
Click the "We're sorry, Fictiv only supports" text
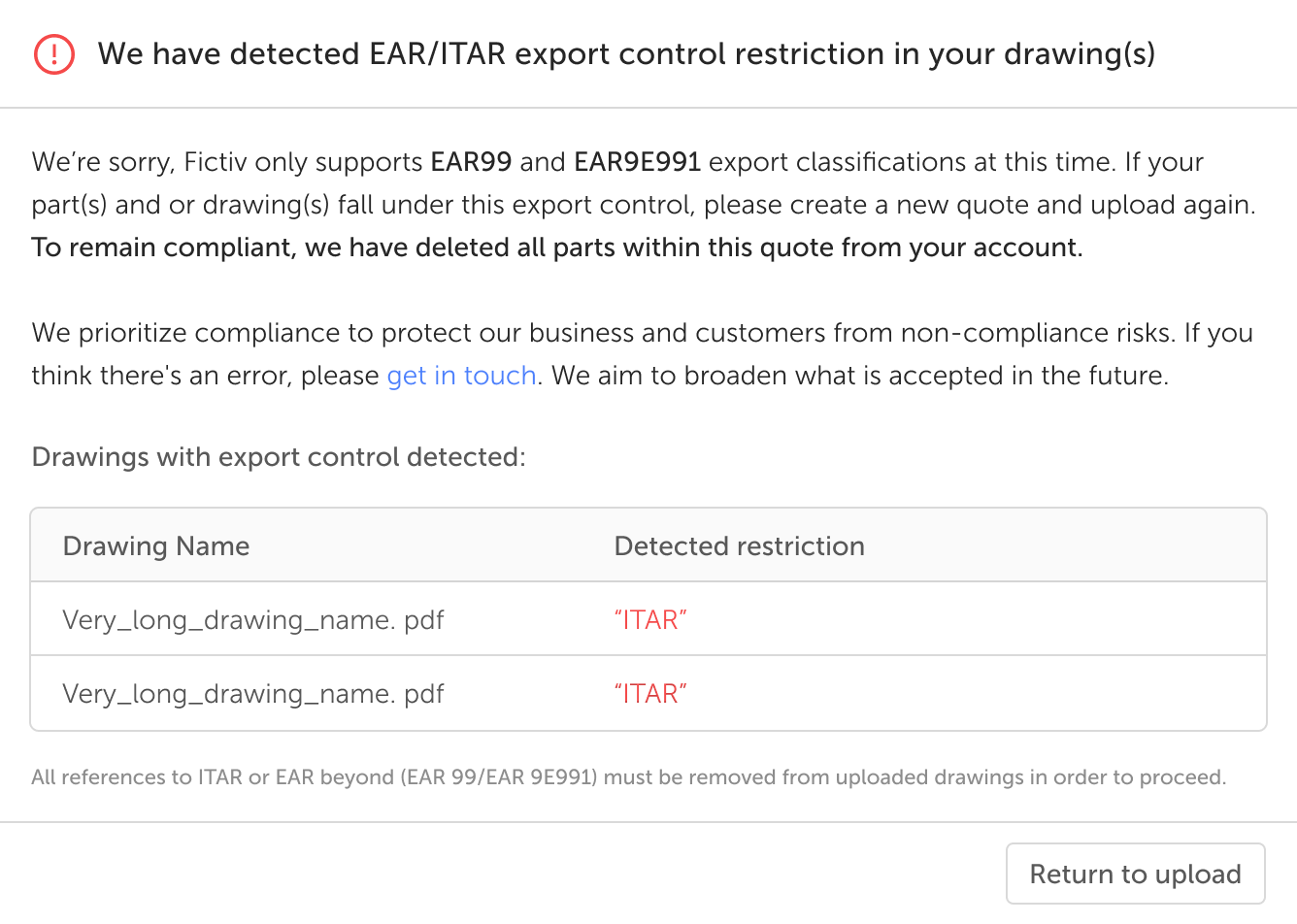coord(227,162)
